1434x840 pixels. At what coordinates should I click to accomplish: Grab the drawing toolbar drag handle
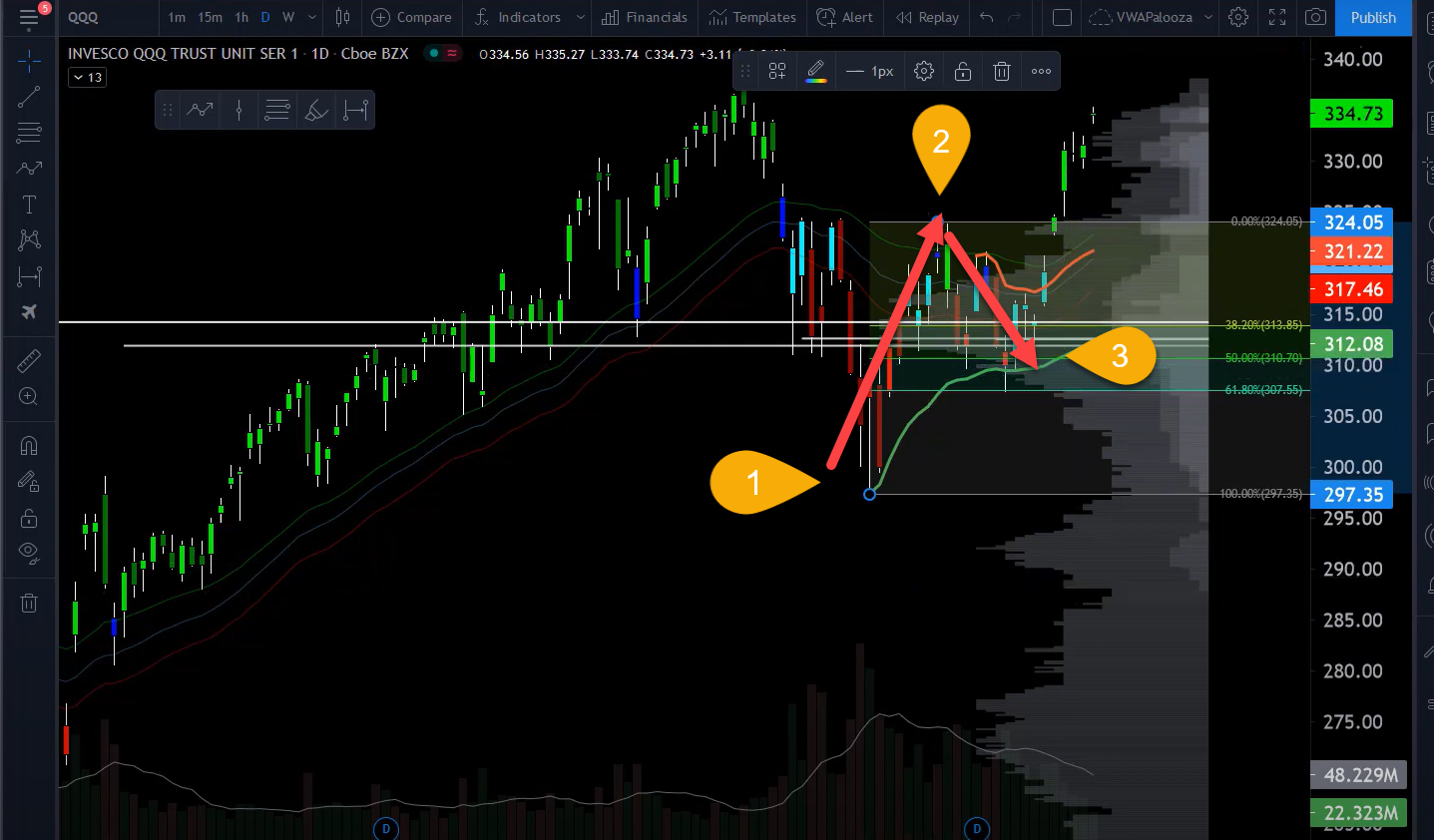pyautogui.click(x=744, y=71)
